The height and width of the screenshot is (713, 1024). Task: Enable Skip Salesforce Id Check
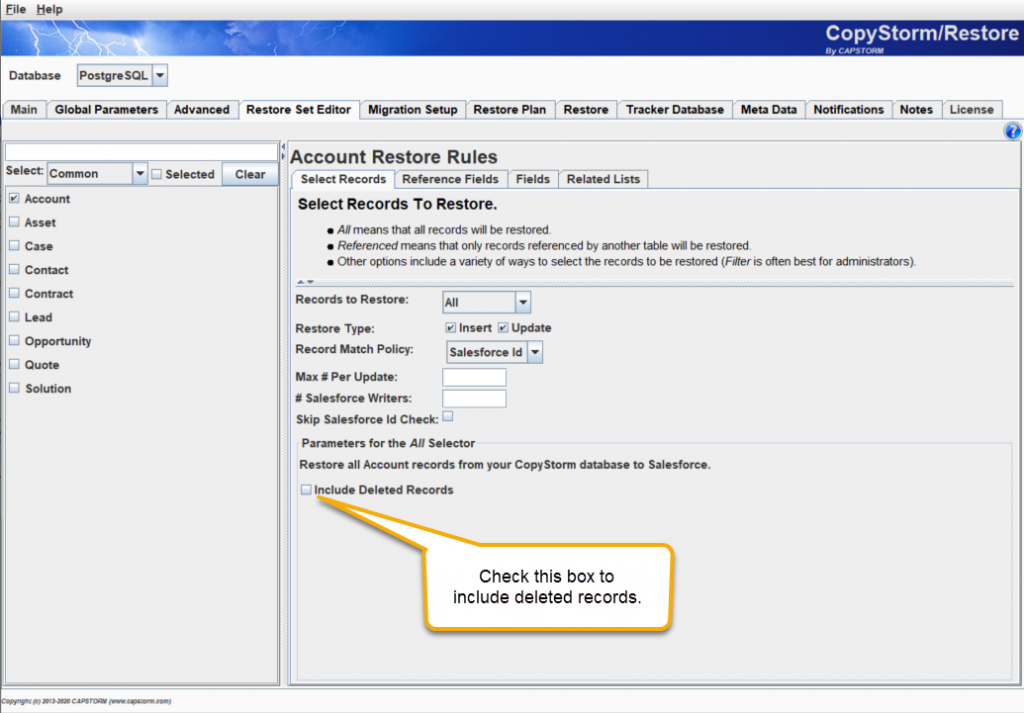(x=448, y=416)
